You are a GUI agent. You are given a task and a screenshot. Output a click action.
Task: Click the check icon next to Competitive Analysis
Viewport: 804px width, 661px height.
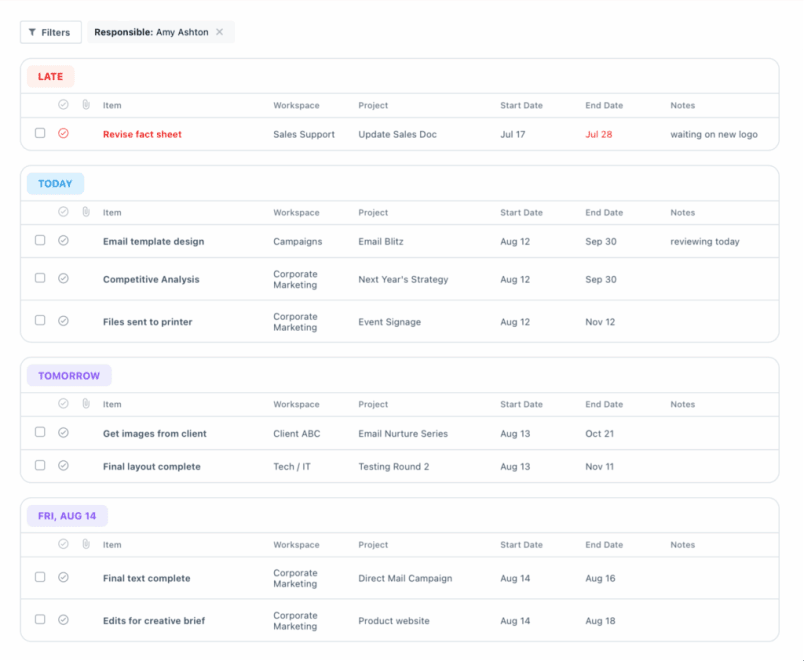pos(63,279)
